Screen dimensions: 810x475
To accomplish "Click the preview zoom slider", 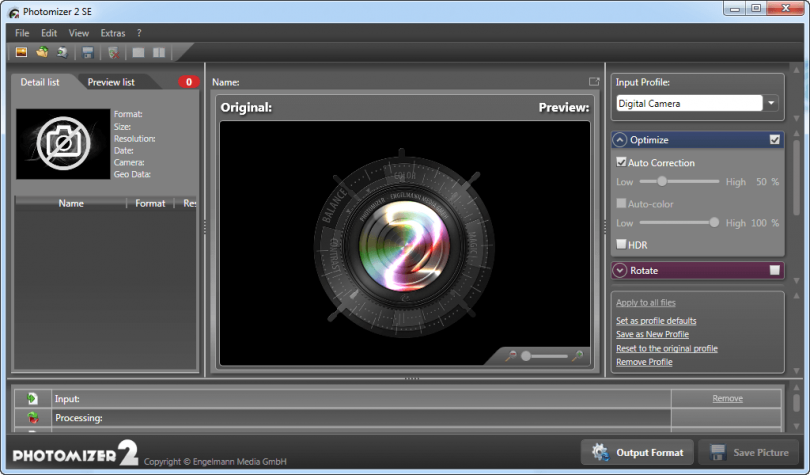I will (544, 356).
